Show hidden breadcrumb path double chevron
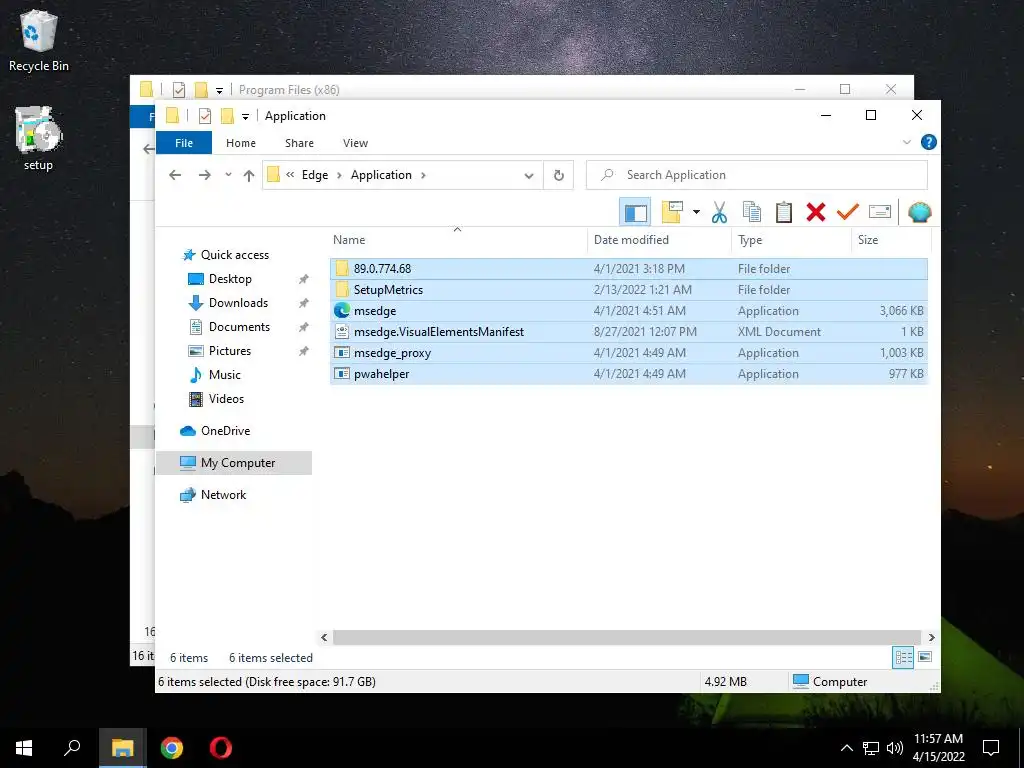 [x=290, y=175]
